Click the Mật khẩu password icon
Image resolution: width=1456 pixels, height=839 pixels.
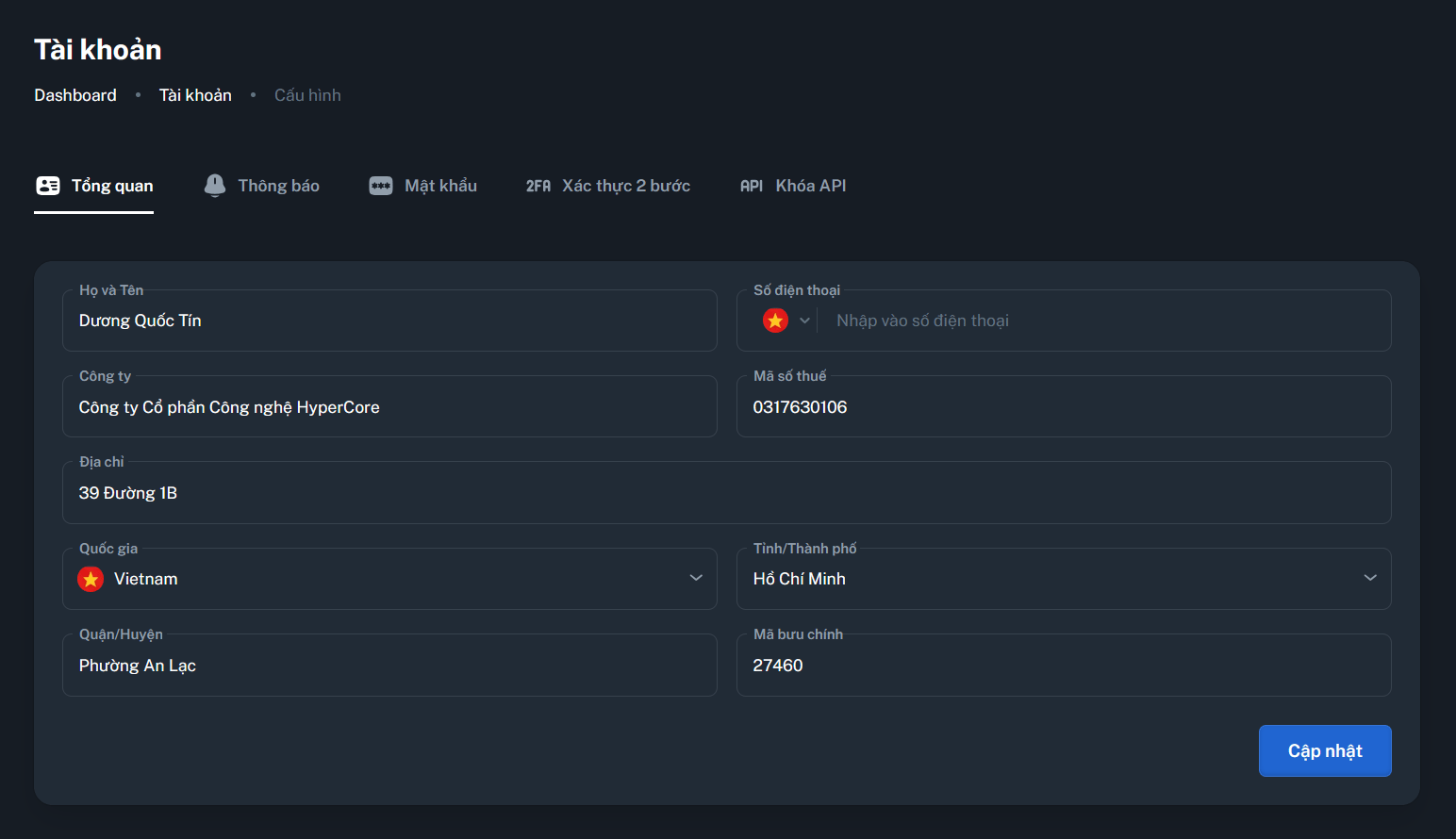(381, 186)
